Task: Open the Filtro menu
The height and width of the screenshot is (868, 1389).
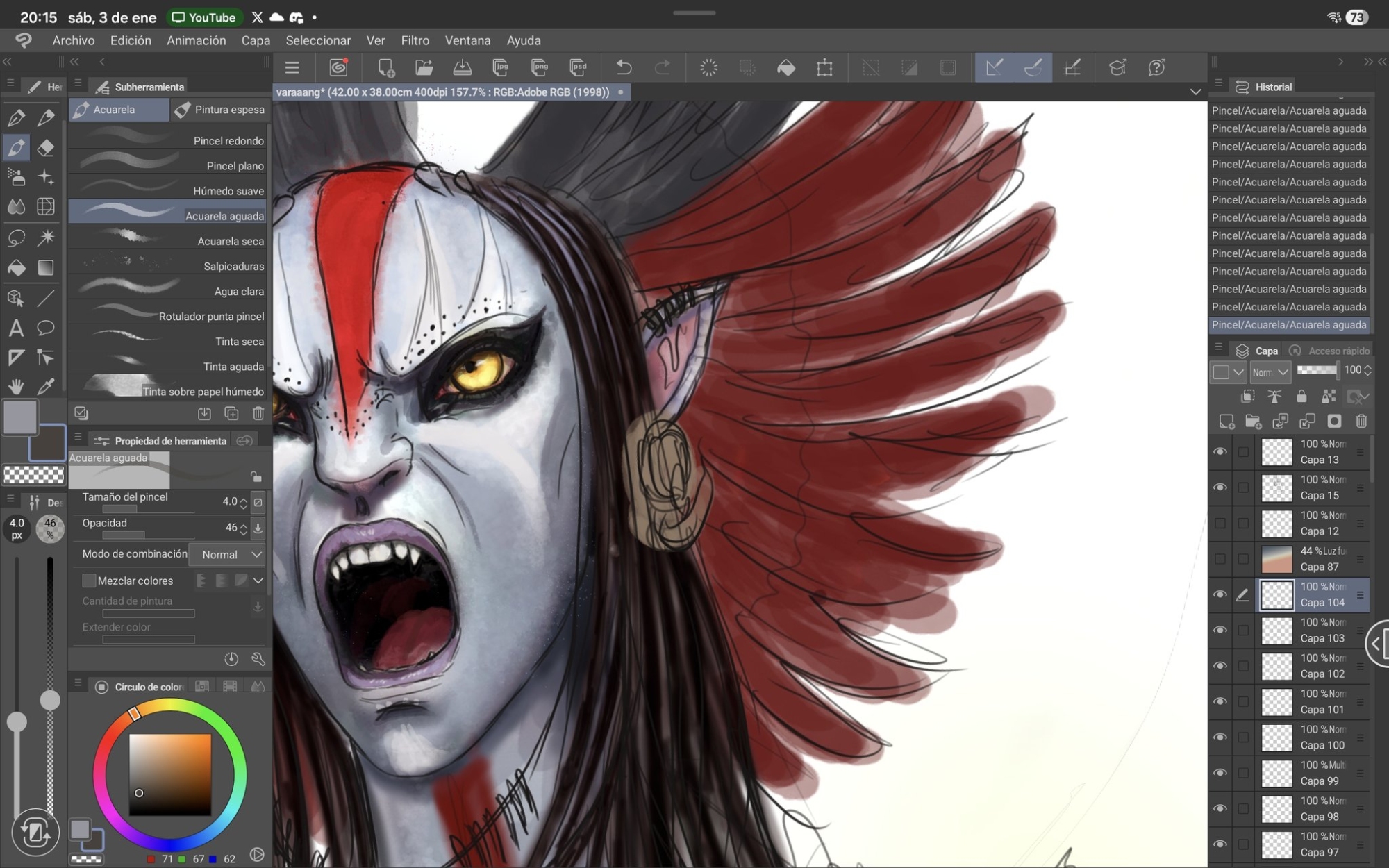Action: click(415, 40)
